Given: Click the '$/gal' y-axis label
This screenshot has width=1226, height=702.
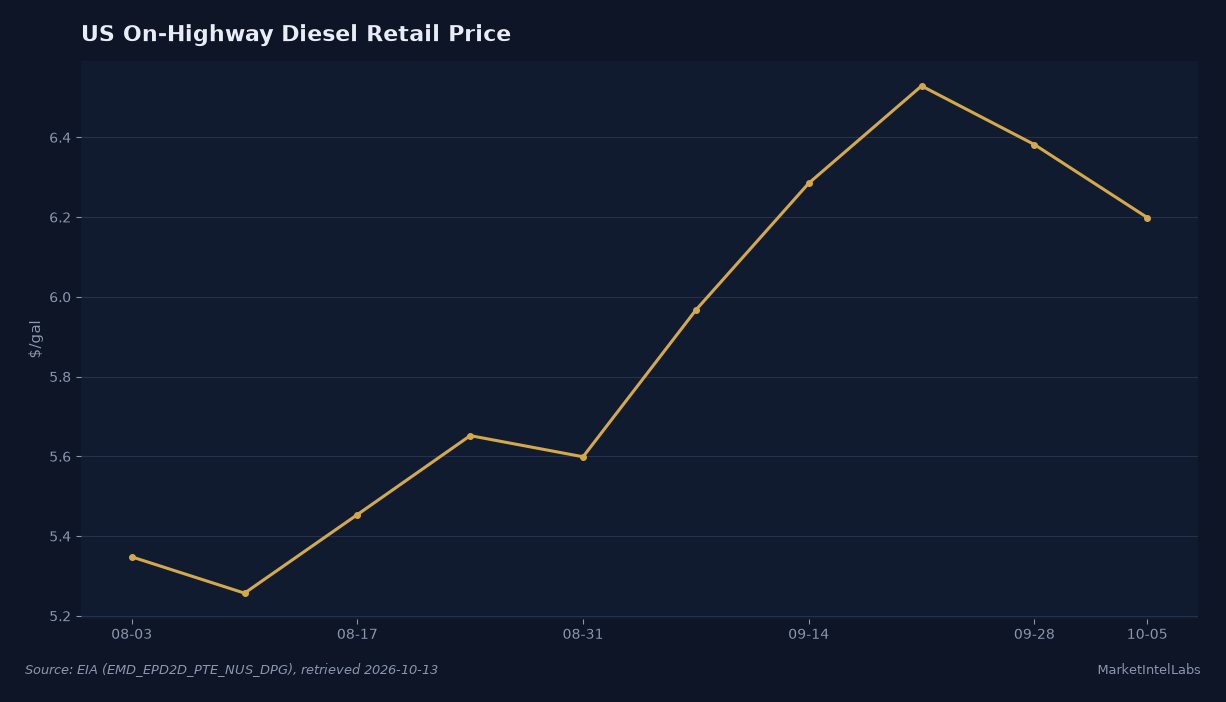Looking at the screenshot, I should [x=35, y=338].
